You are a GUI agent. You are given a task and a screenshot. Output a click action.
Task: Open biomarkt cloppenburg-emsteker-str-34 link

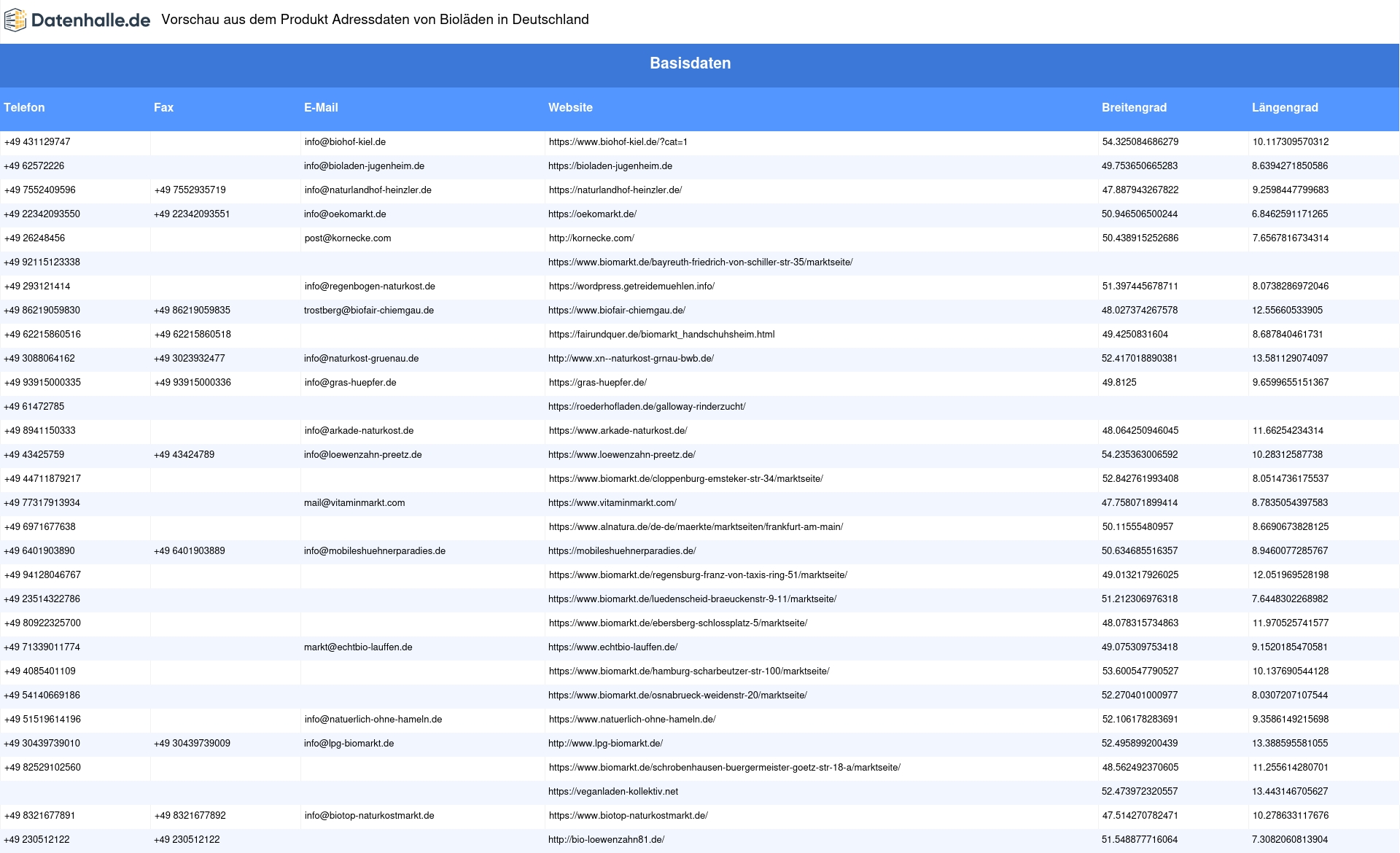point(686,479)
